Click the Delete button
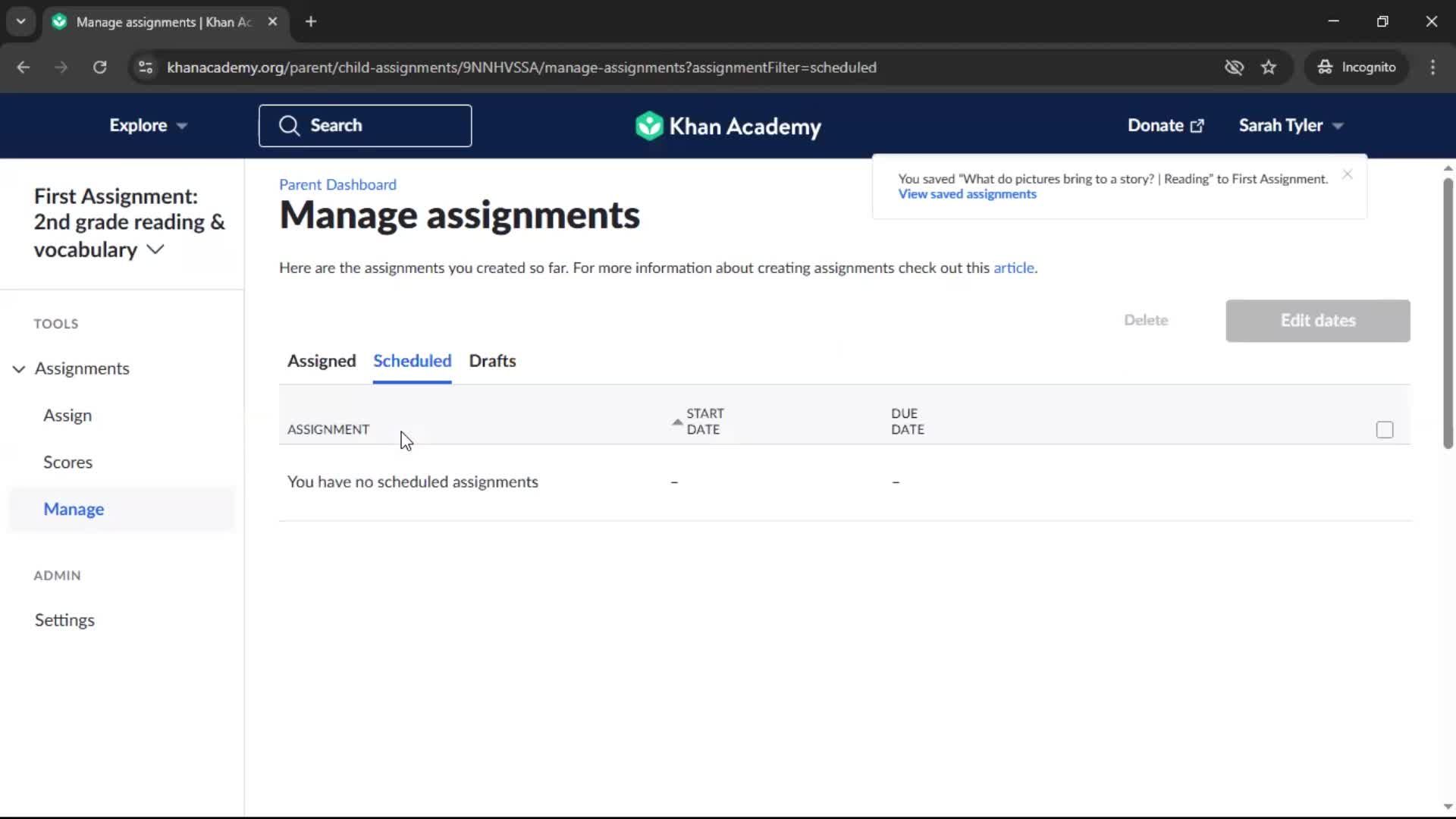The height and width of the screenshot is (819, 1456). point(1146,320)
